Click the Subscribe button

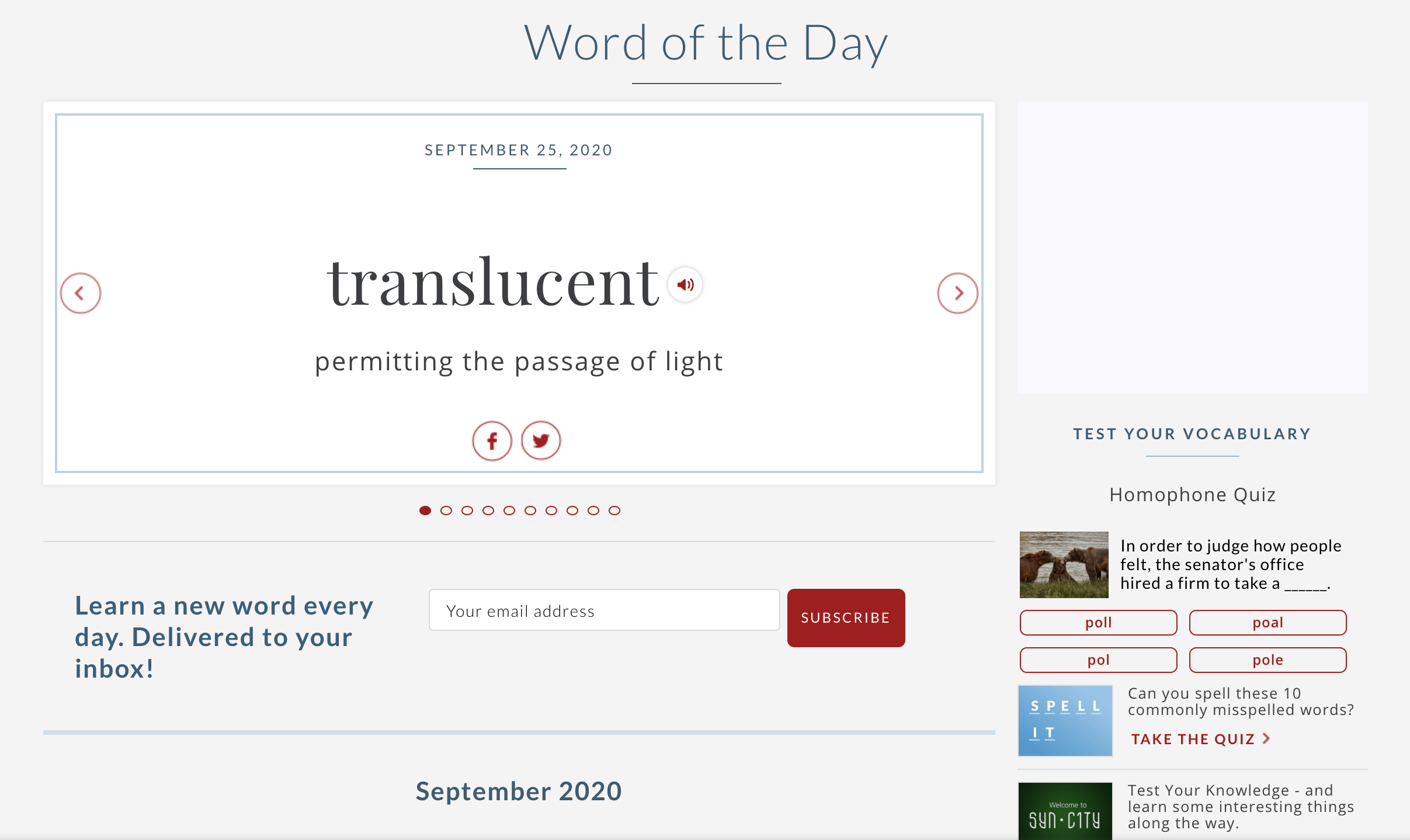click(x=846, y=618)
